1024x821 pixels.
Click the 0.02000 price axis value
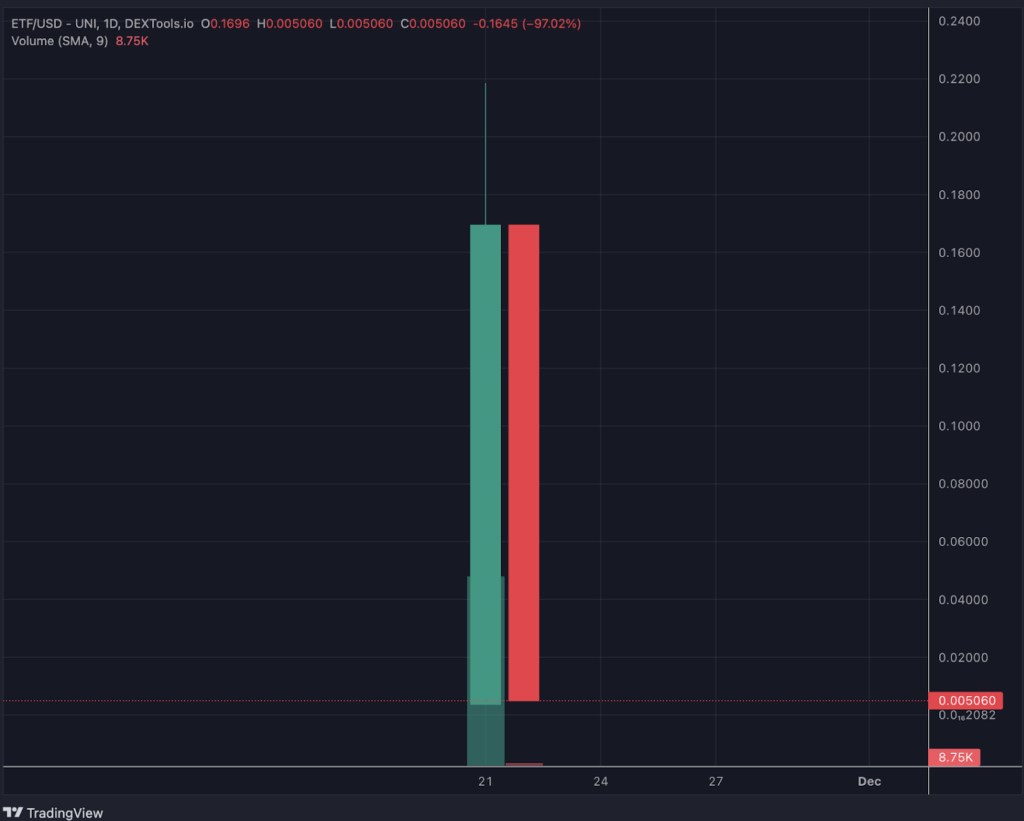pos(963,658)
